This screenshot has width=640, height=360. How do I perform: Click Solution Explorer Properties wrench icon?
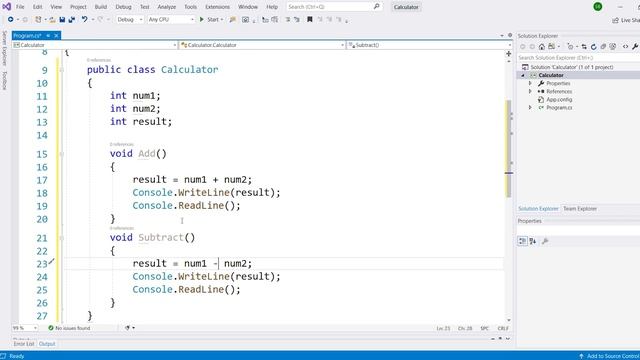click(x=635, y=47)
